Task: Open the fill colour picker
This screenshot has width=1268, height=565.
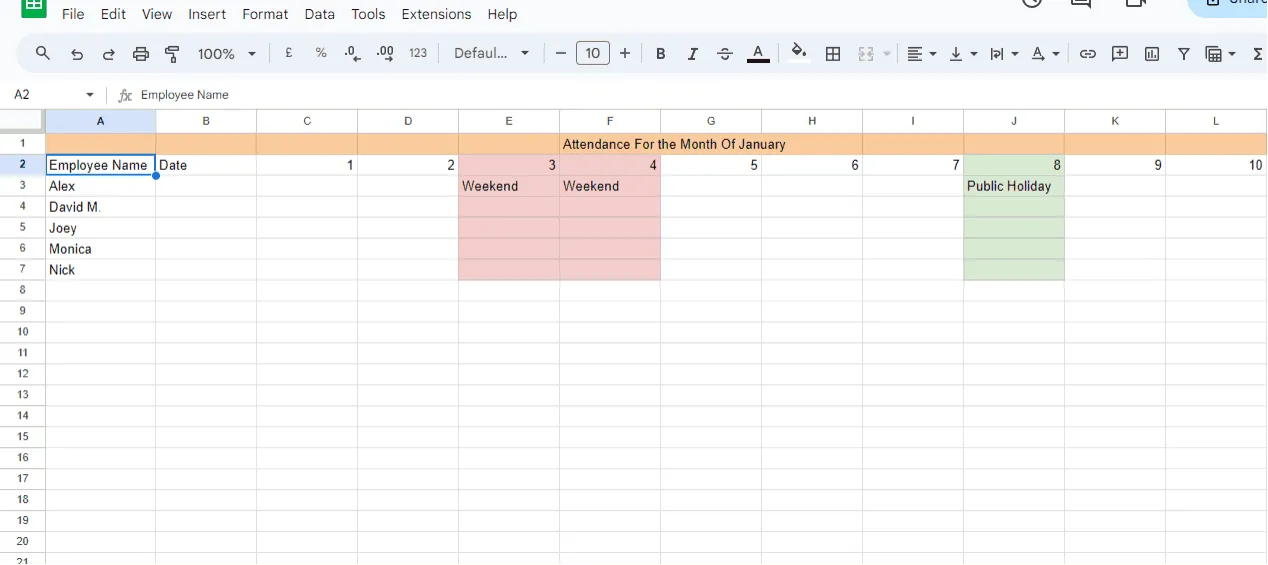Action: coord(798,54)
